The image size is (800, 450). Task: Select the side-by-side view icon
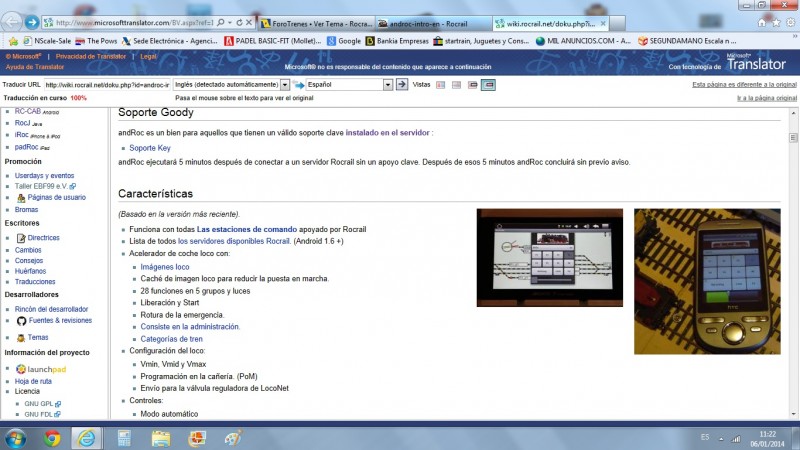tap(441, 85)
